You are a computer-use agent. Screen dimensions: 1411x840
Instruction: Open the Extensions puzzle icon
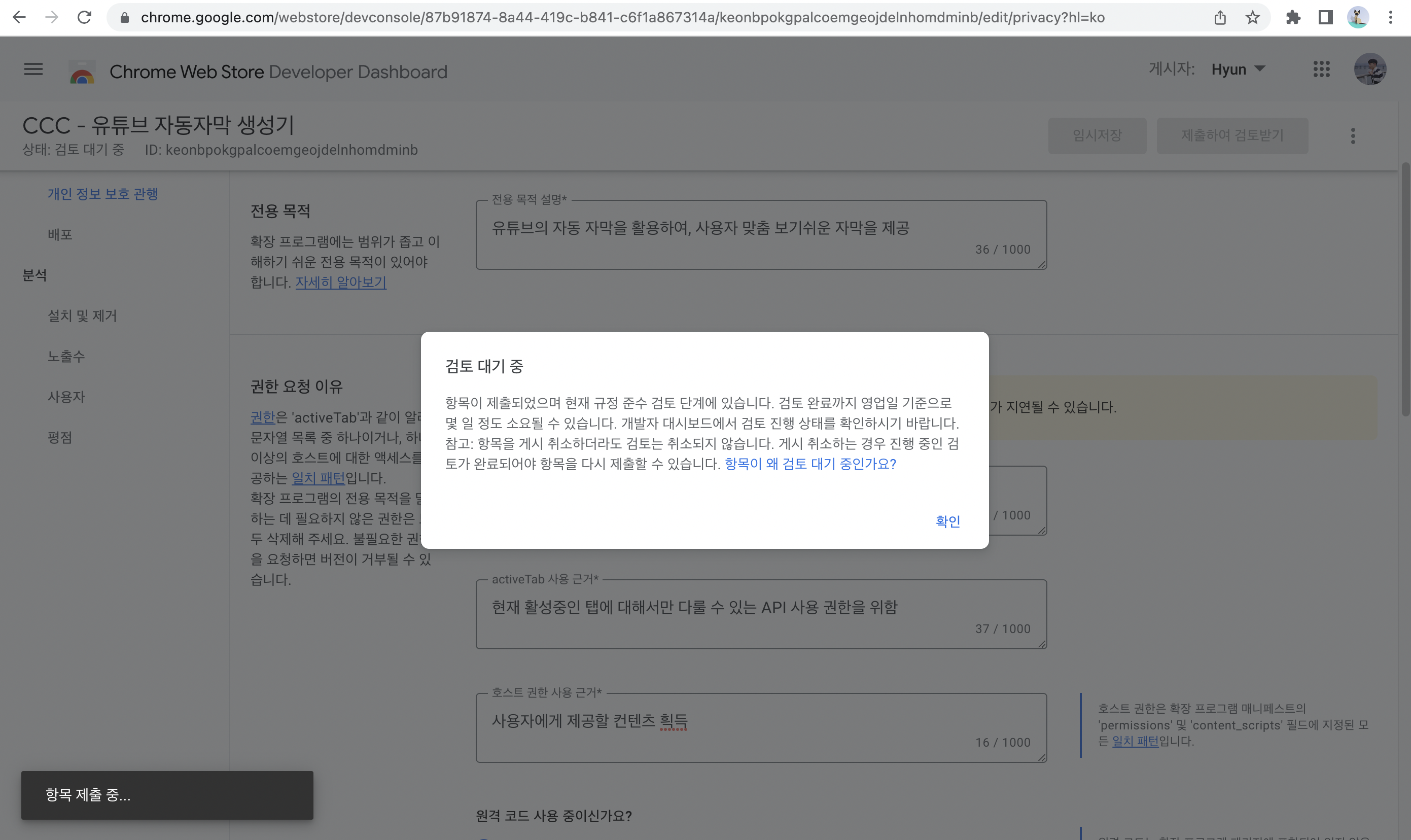click(1293, 18)
